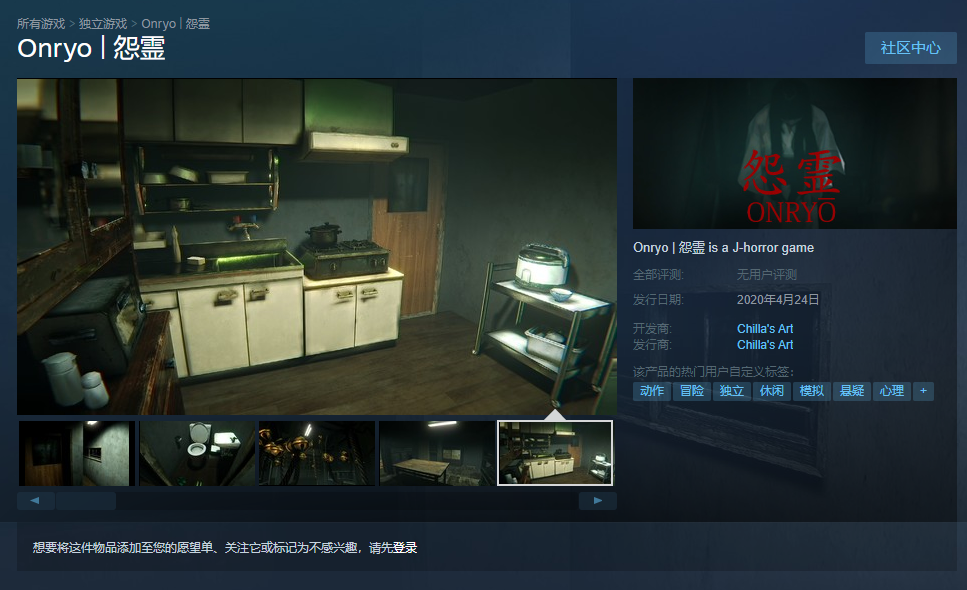Open the 所有游戏 breadcrumb link
The image size is (967, 590).
(x=41, y=23)
